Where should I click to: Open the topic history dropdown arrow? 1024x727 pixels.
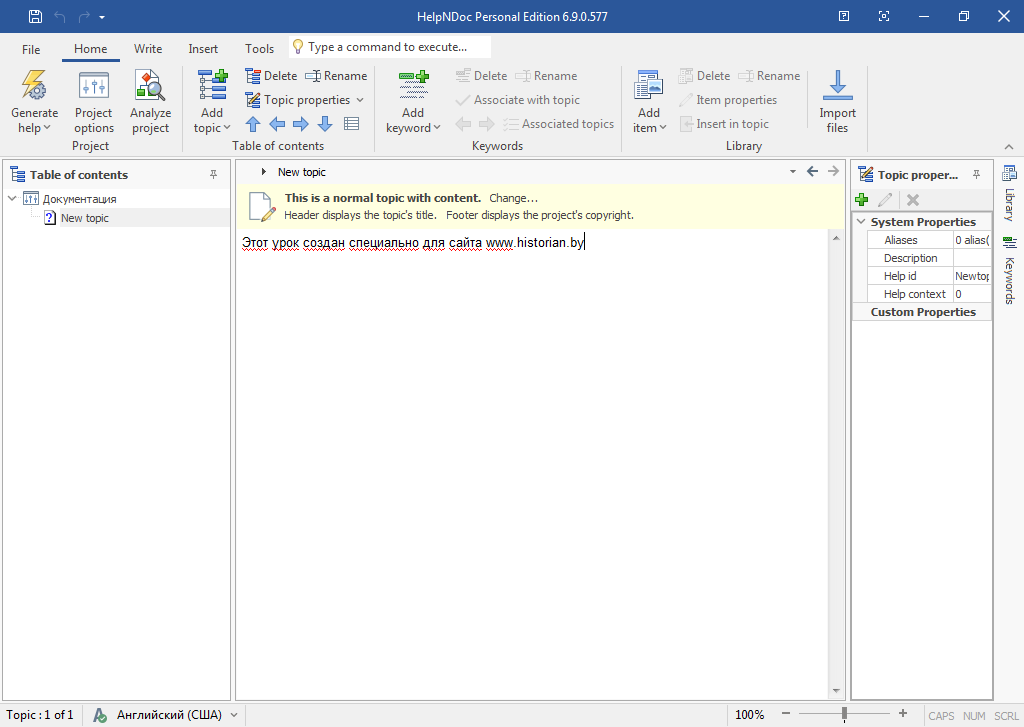[793, 172]
